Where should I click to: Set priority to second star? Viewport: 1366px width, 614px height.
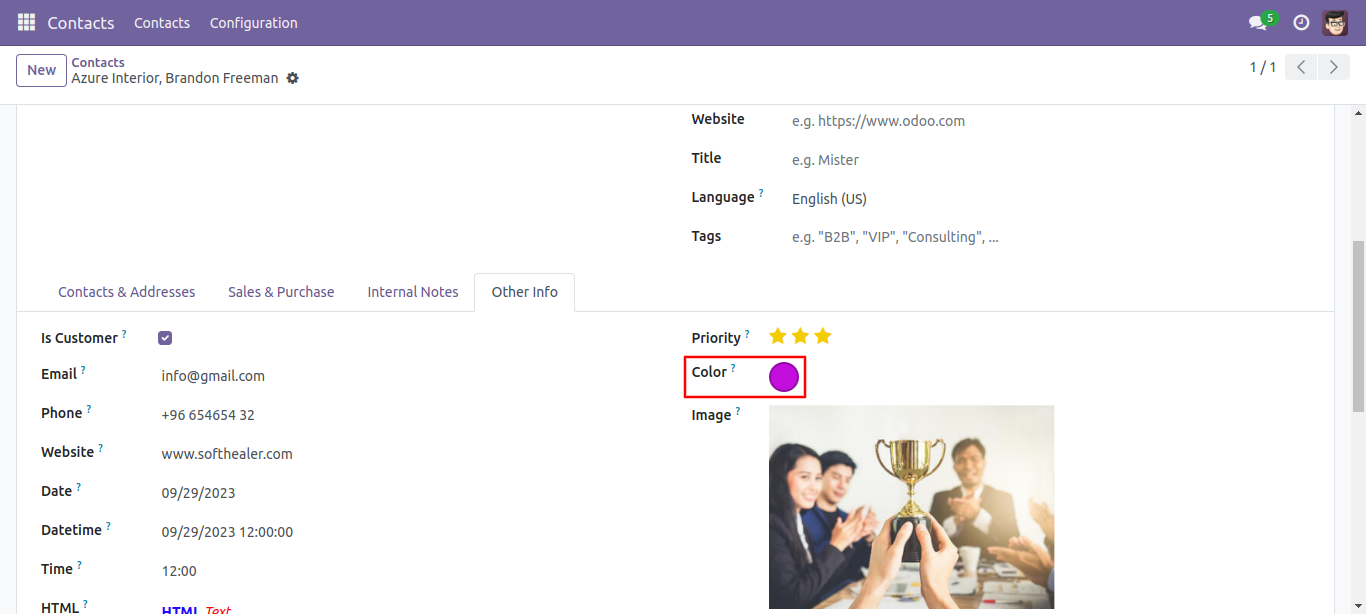(x=800, y=336)
